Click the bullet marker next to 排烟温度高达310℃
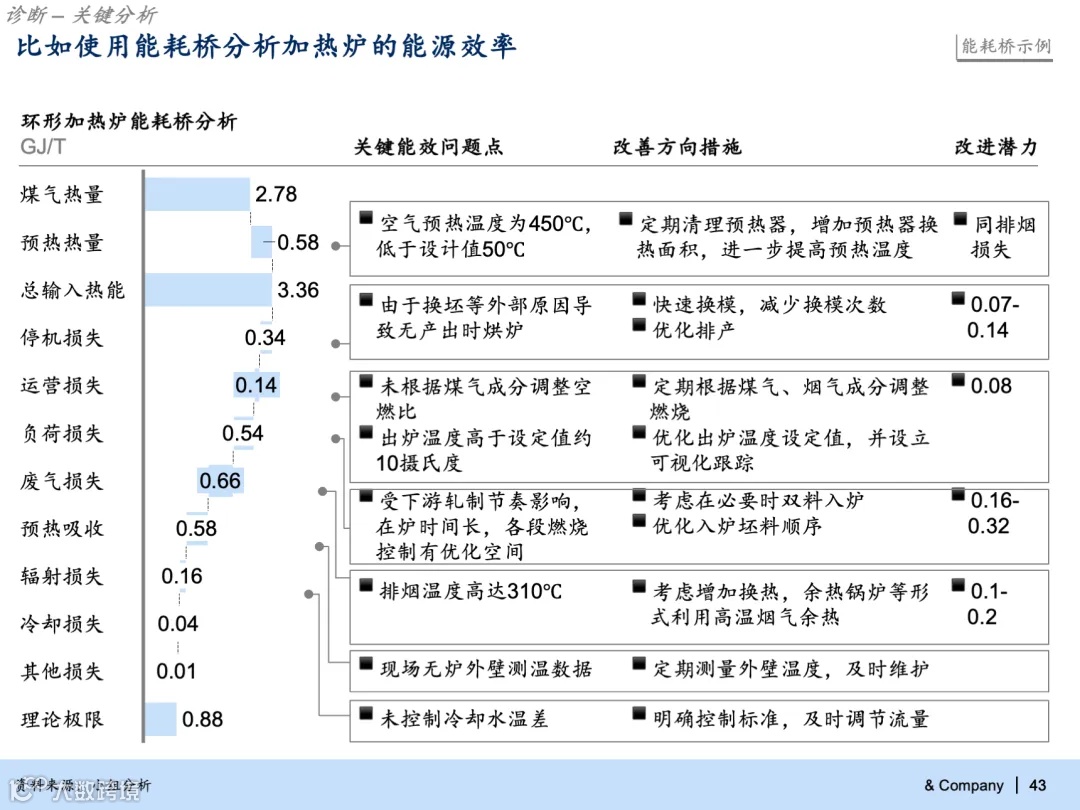The width and height of the screenshot is (1080, 810). coord(365,584)
